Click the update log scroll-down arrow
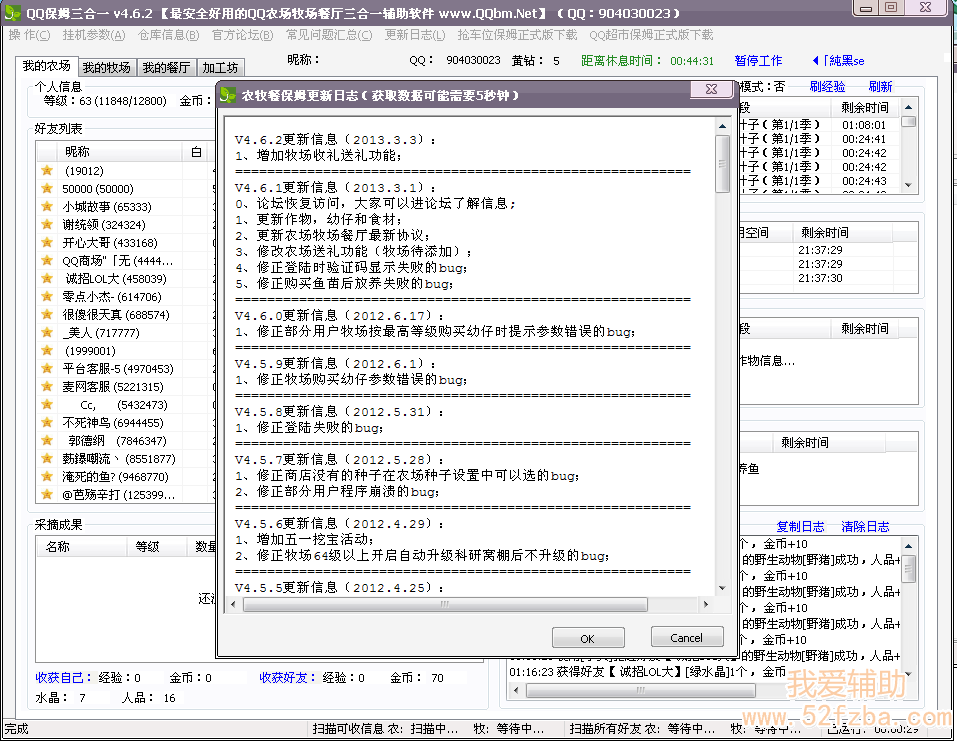Image resolution: width=957 pixels, height=741 pixels. click(x=722, y=588)
